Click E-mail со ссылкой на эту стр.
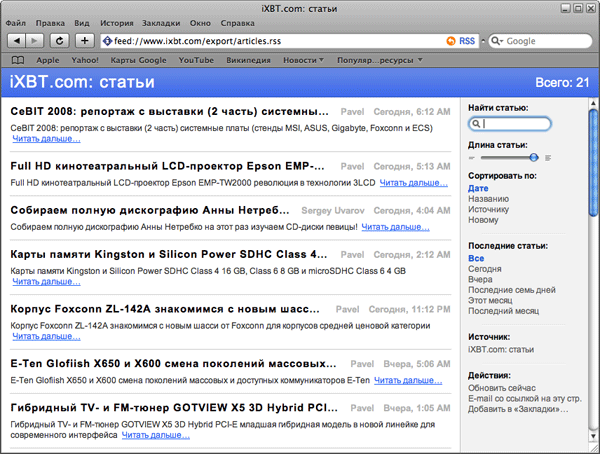Image resolution: width=600 pixels, height=454 pixels. point(525,398)
